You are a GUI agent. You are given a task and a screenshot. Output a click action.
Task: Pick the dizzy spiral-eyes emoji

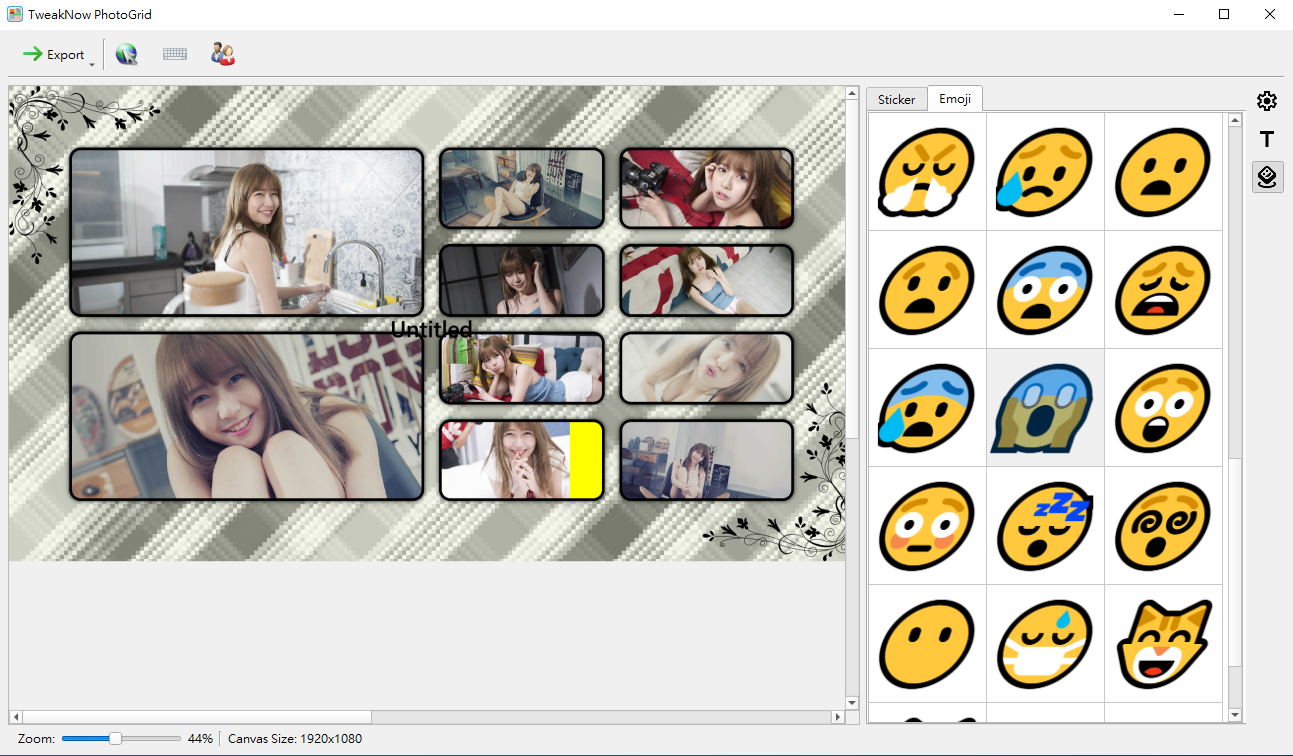click(1163, 525)
